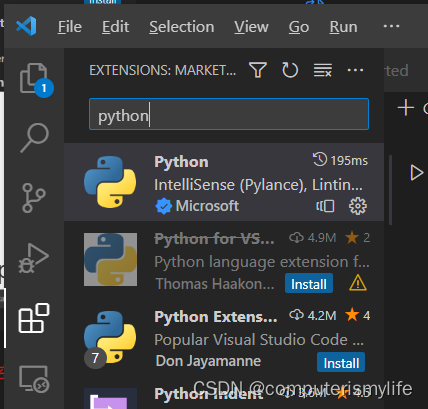
Task: Select the Python extension by Microsoft
Action: point(224,182)
